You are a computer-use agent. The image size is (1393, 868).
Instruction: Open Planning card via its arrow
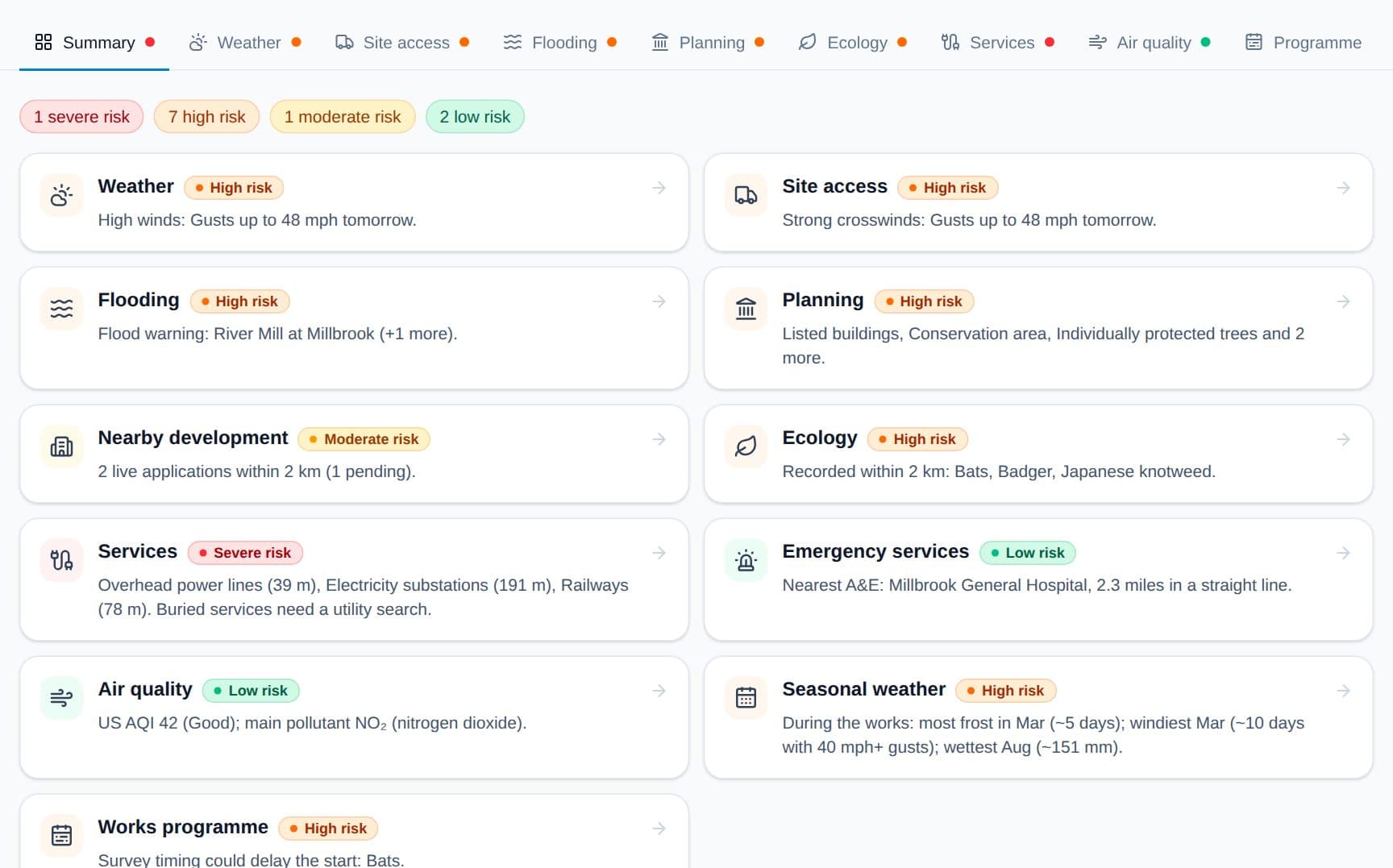point(1343,301)
